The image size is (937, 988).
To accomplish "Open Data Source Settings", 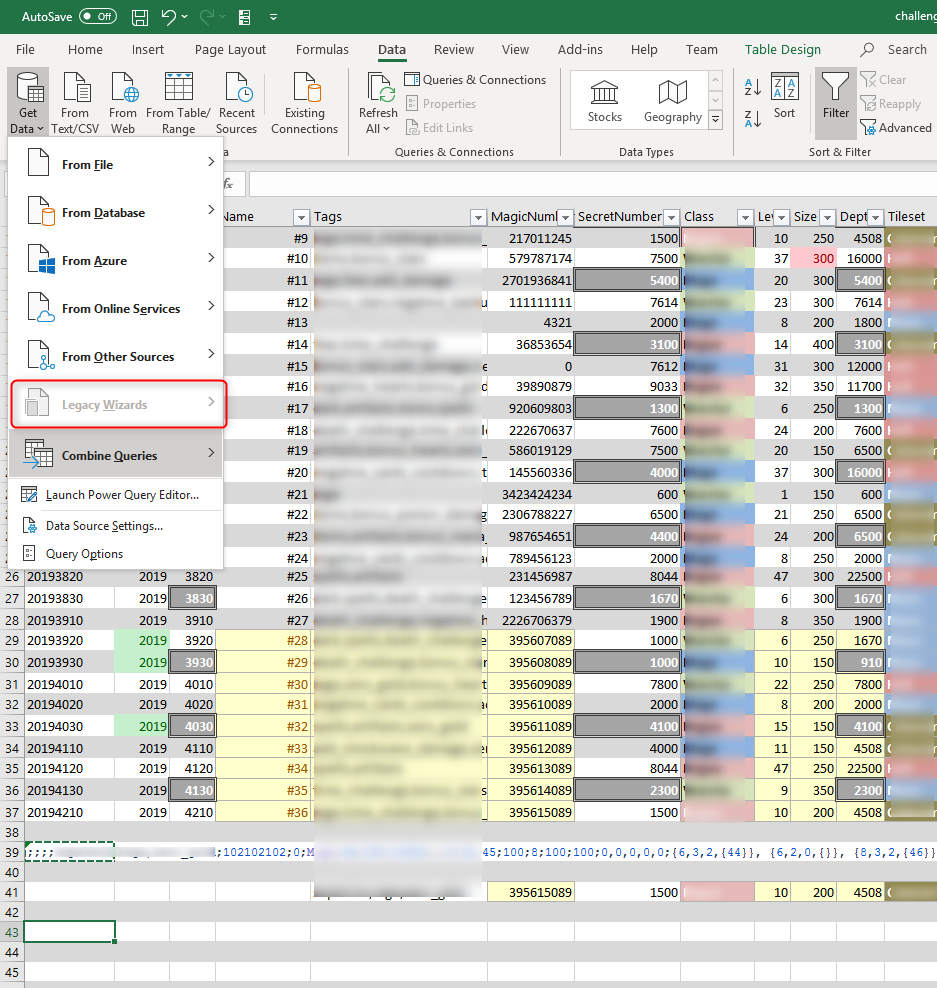I will [x=117, y=526].
